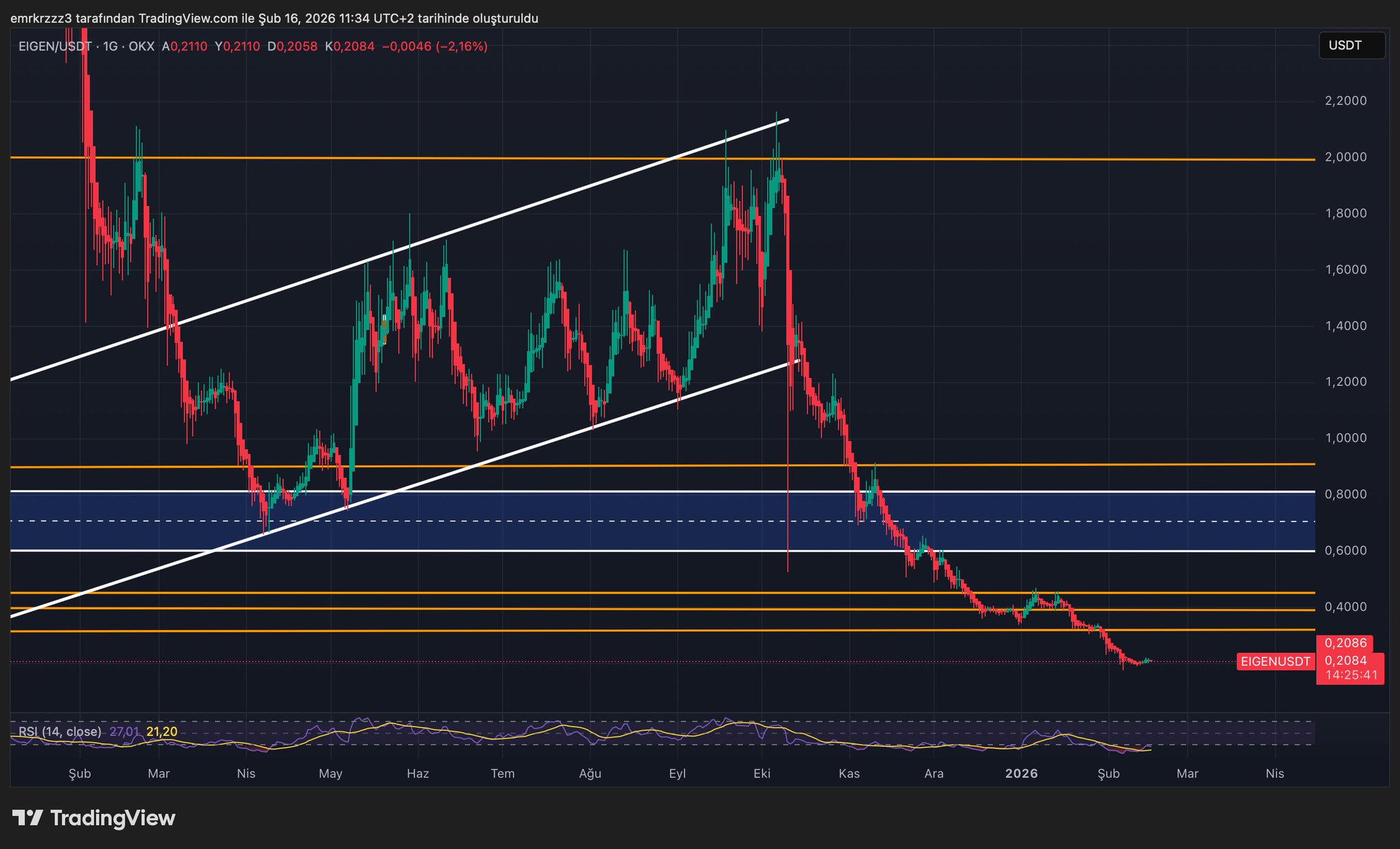Image resolution: width=1400 pixels, height=849 pixels.
Task: Click the Eki month label on time axis
Action: [761, 773]
